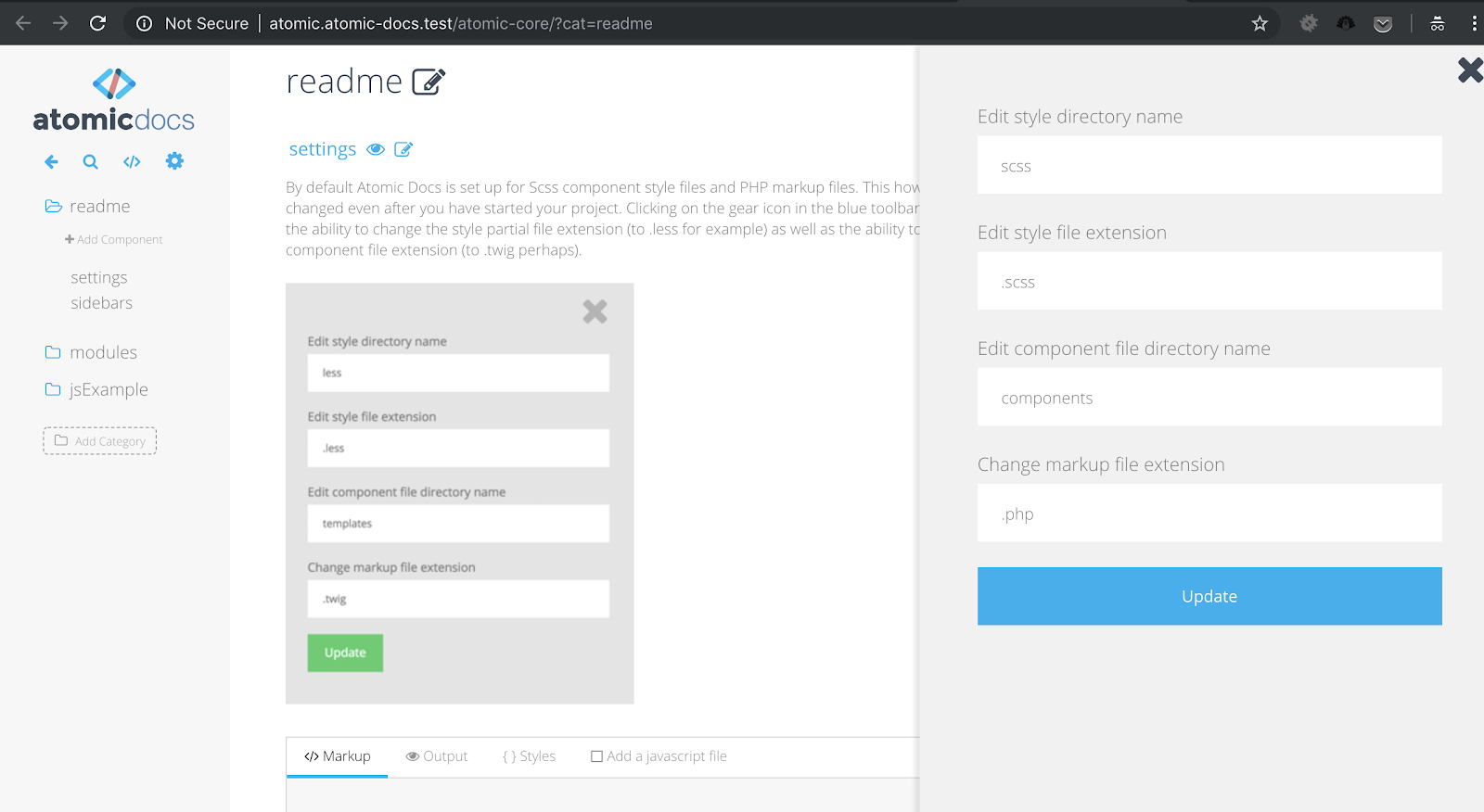Click the settings component heading link
The image size is (1484, 812).
click(323, 149)
